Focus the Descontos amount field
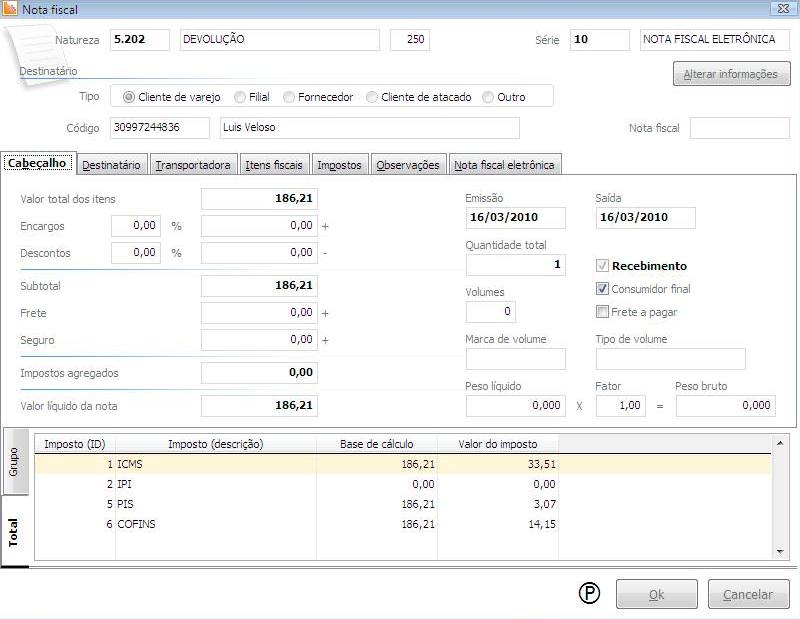Viewport: 800px width, 619px height. (x=259, y=253)
